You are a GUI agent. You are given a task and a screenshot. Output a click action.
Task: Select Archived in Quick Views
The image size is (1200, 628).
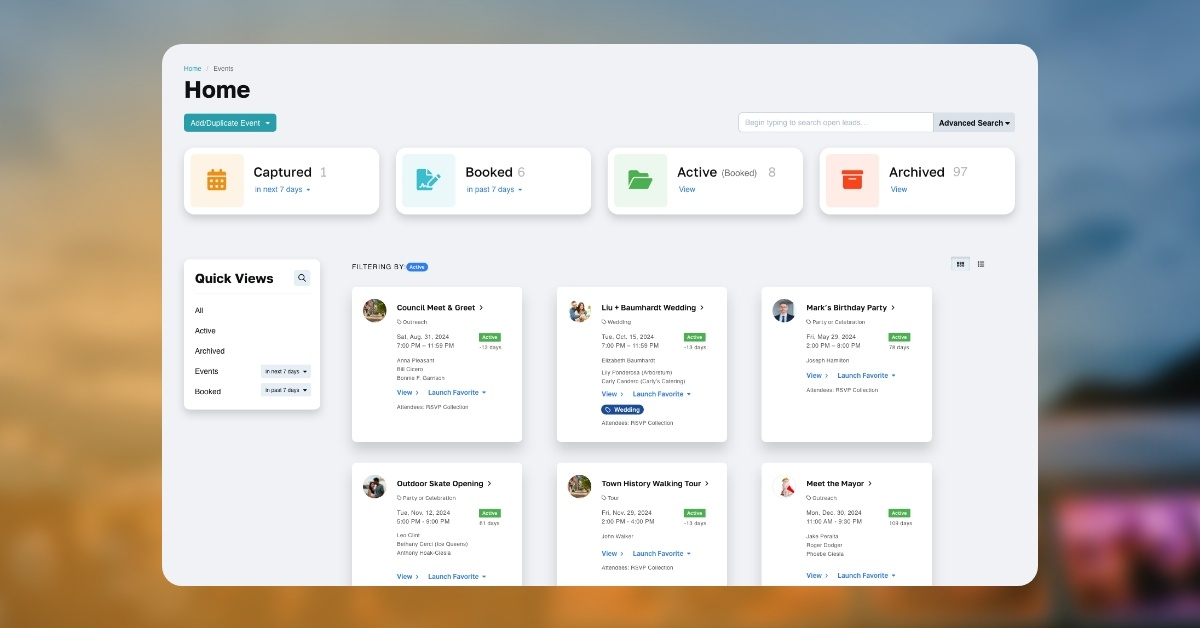point(210,351)
